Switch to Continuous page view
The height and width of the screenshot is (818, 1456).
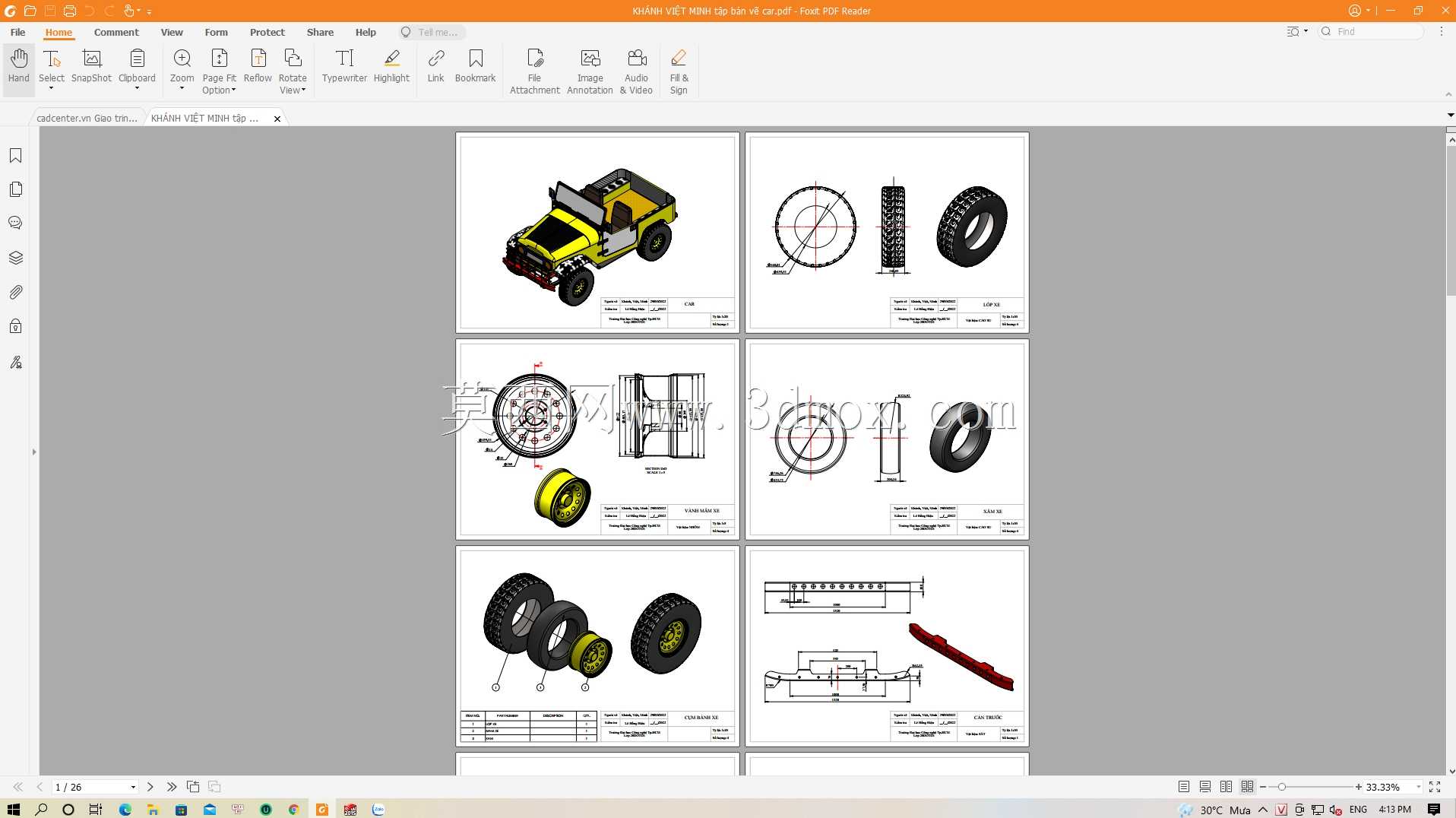click(x=1205, y=787)
